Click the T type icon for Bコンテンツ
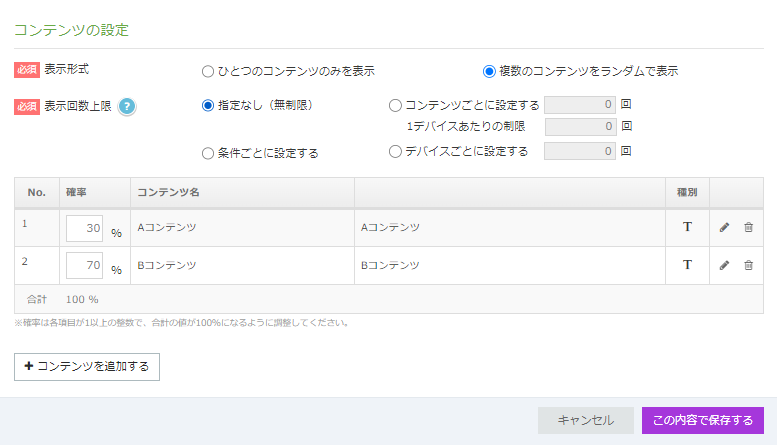This screenshot has height=445, width=777. pyautogui.click(x=687, y=265)
